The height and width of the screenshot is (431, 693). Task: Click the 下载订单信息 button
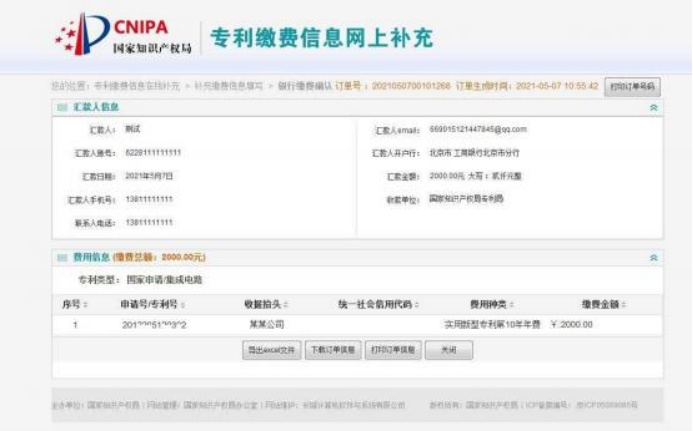tap(334, 350)
